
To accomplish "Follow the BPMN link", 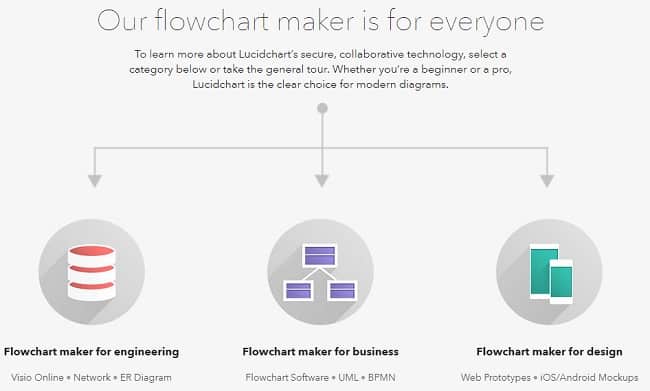I will [x=382, y=378].
